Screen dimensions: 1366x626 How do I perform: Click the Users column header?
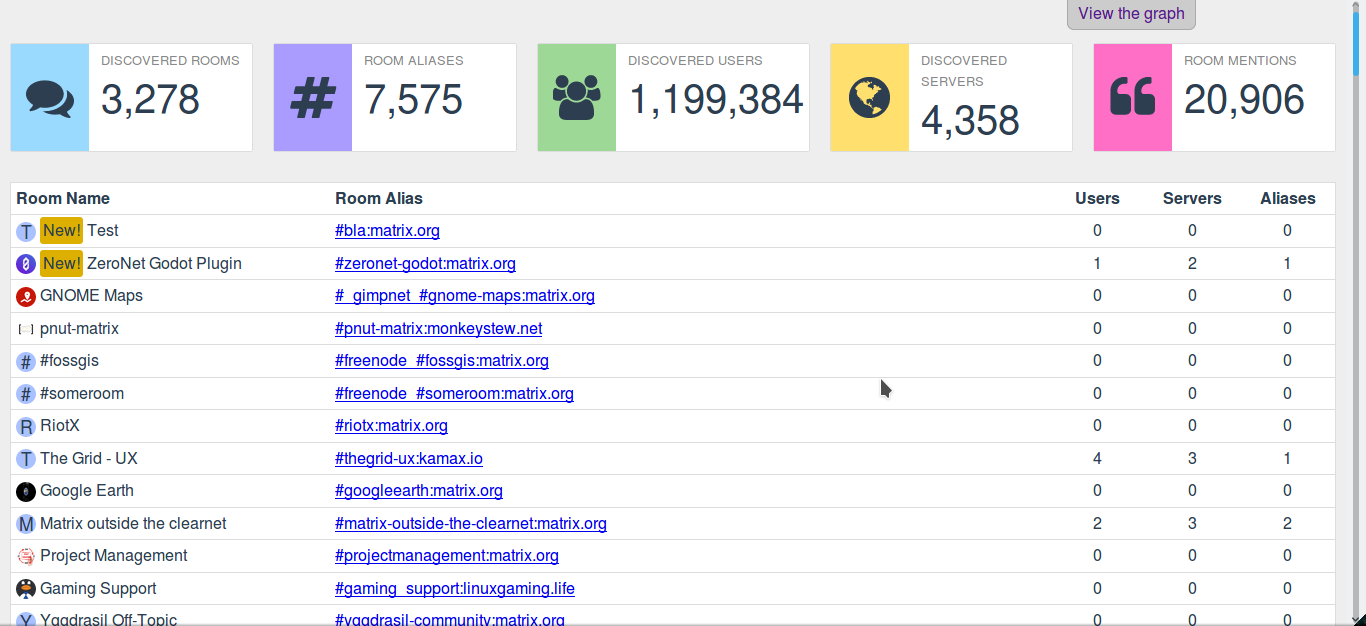click(x=1097, y=198)
